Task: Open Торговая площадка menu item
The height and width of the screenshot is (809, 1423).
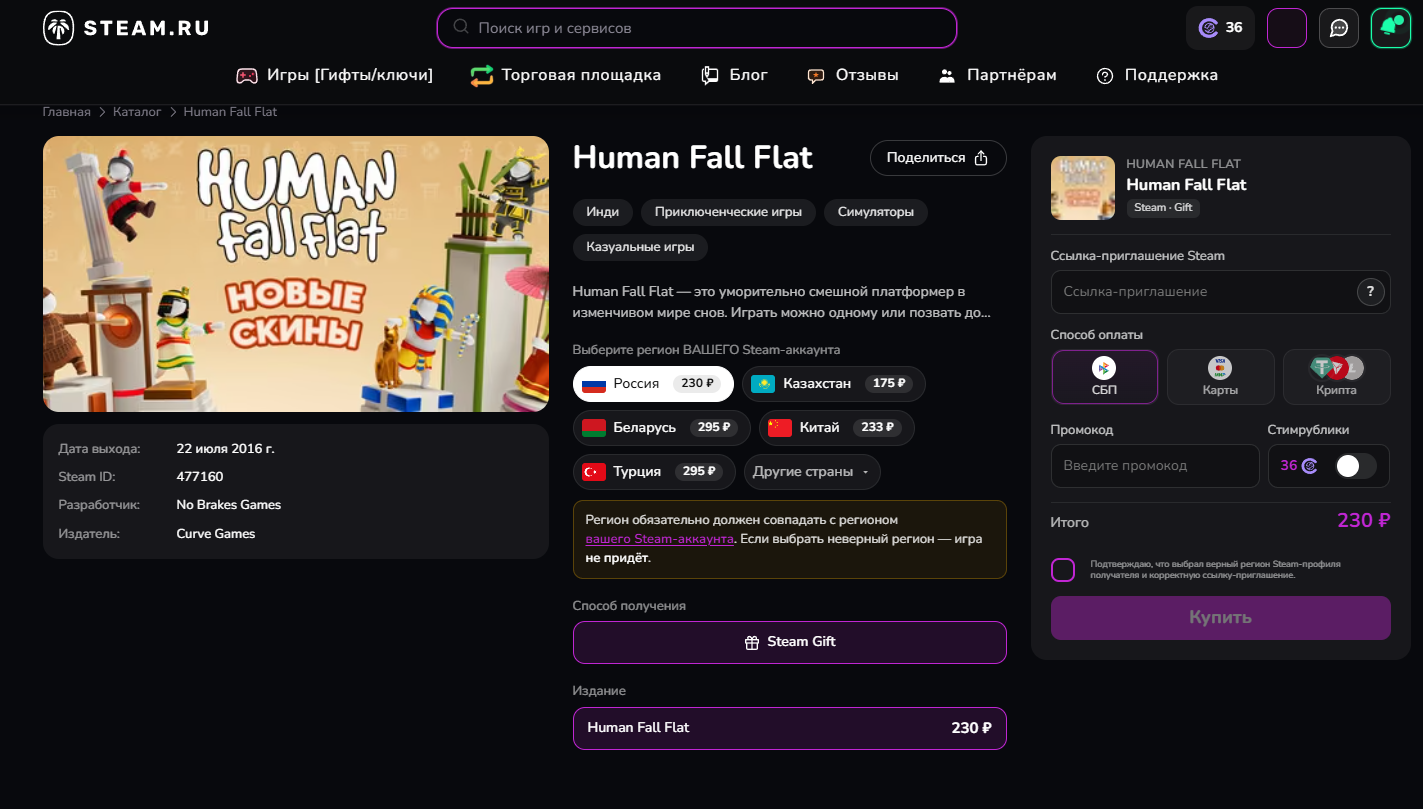Action: click(x=566, y=75)
